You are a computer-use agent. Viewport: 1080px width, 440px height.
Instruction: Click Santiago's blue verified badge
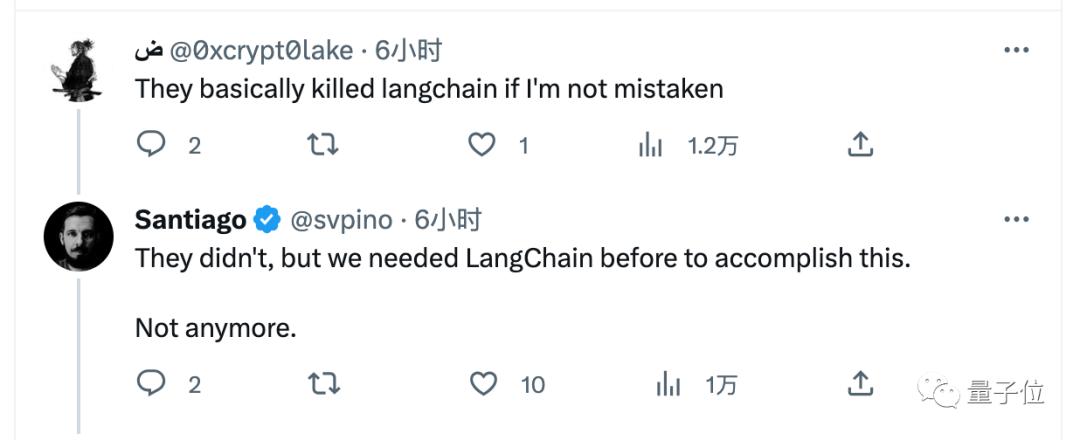[x=266, y=219]
